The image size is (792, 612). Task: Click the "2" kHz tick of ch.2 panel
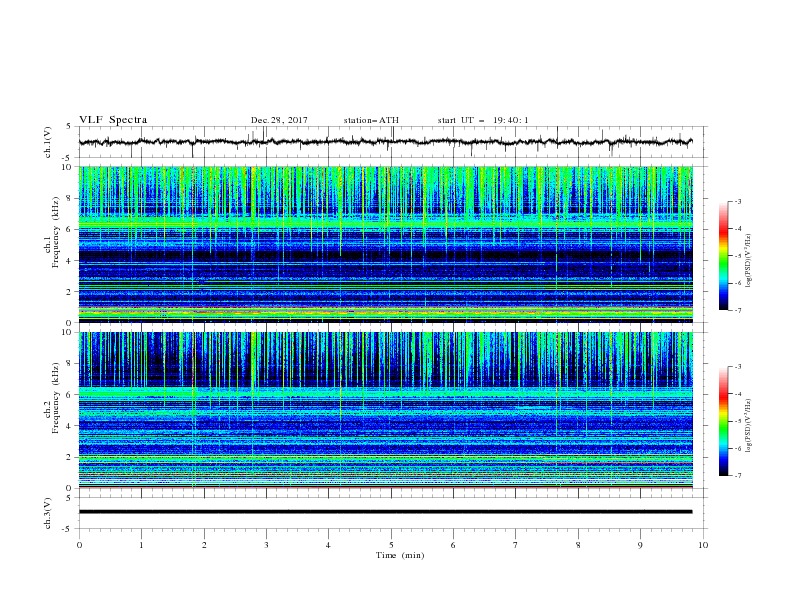point(70,457)
